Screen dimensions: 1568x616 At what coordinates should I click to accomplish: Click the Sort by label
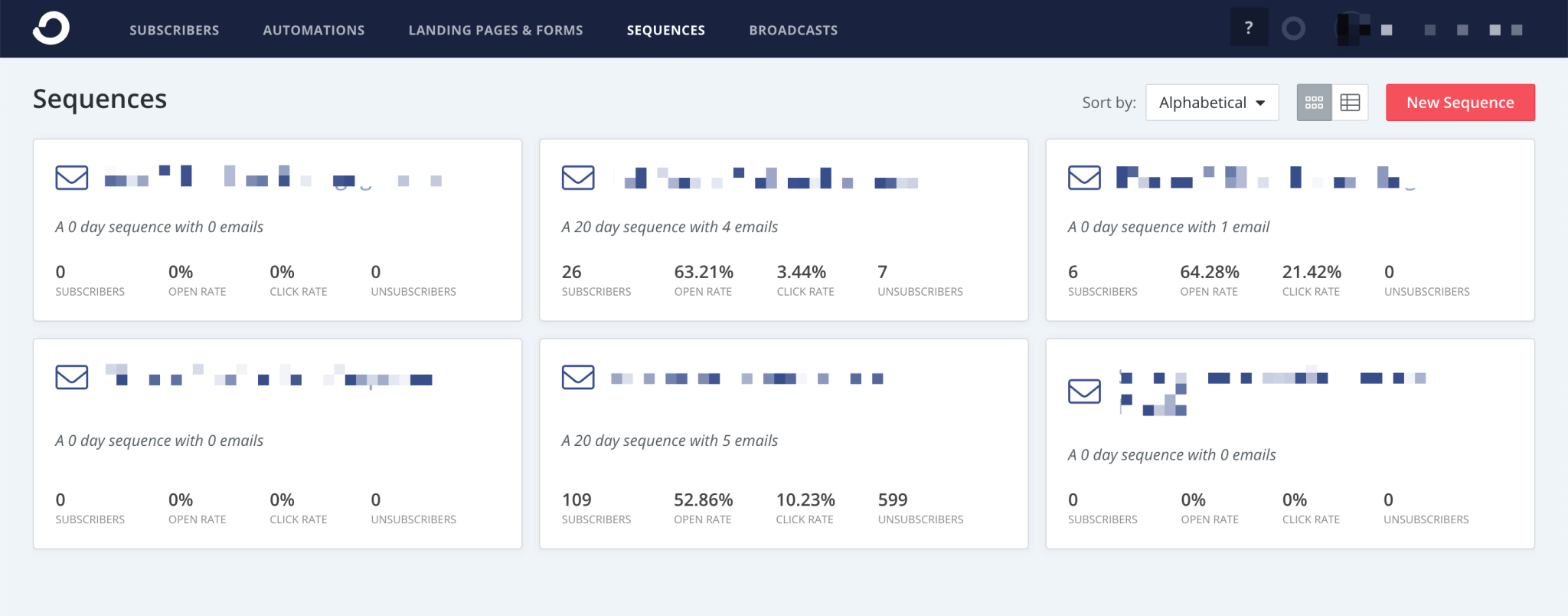pyautogui.click(x=1109, y=103)
